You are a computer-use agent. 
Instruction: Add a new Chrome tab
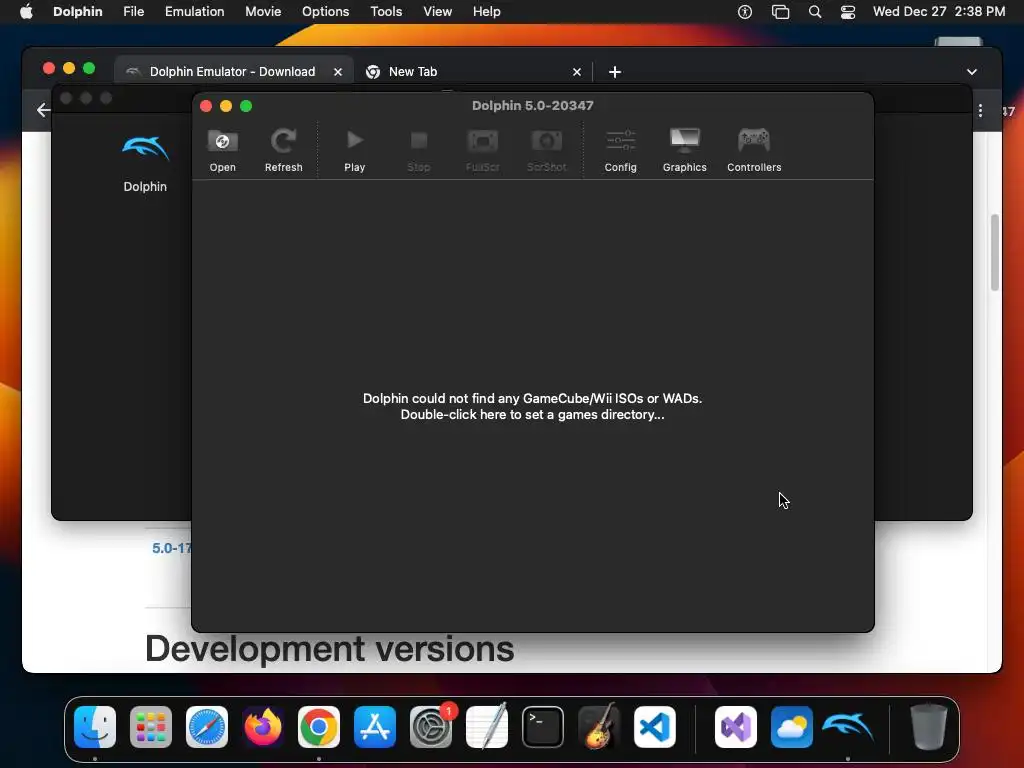(615, 72)
